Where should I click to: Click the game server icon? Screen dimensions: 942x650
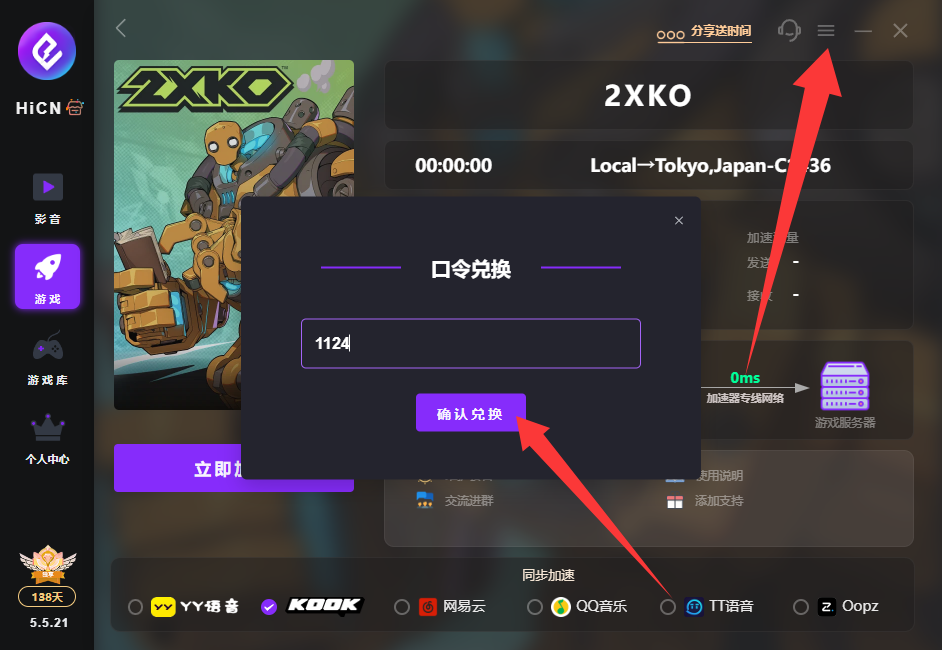pyautogui.click(x=845, y=387)
